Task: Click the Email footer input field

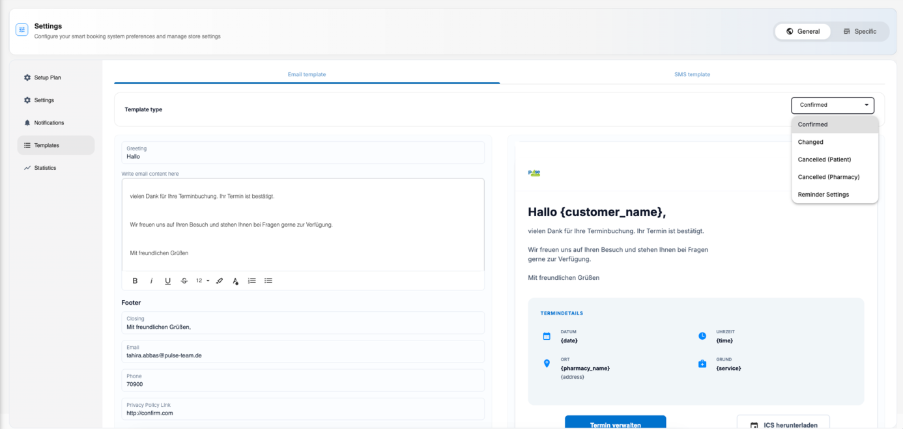Action: [x=303, y=352]
